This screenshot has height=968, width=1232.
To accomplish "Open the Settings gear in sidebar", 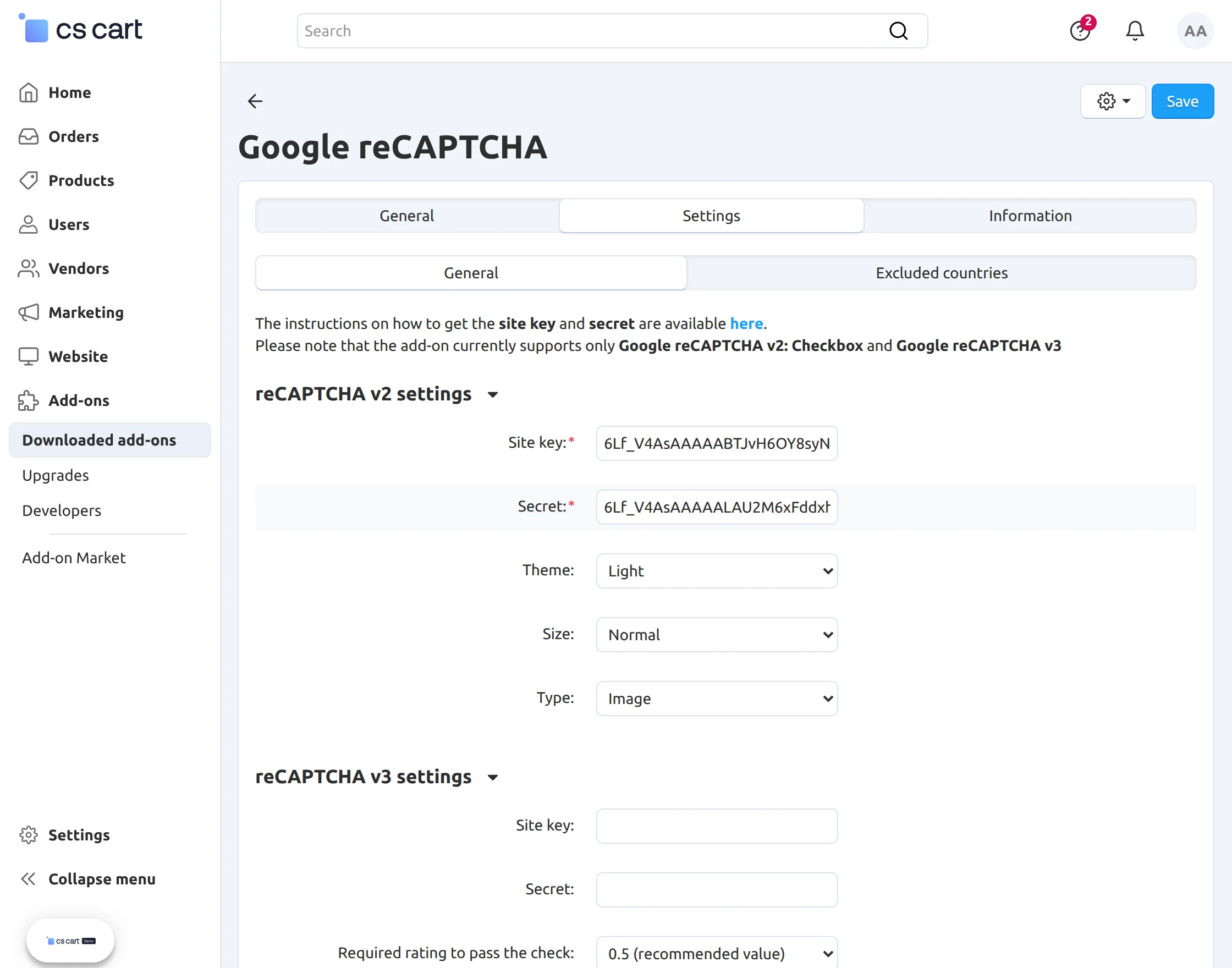I will coord(29,835).
